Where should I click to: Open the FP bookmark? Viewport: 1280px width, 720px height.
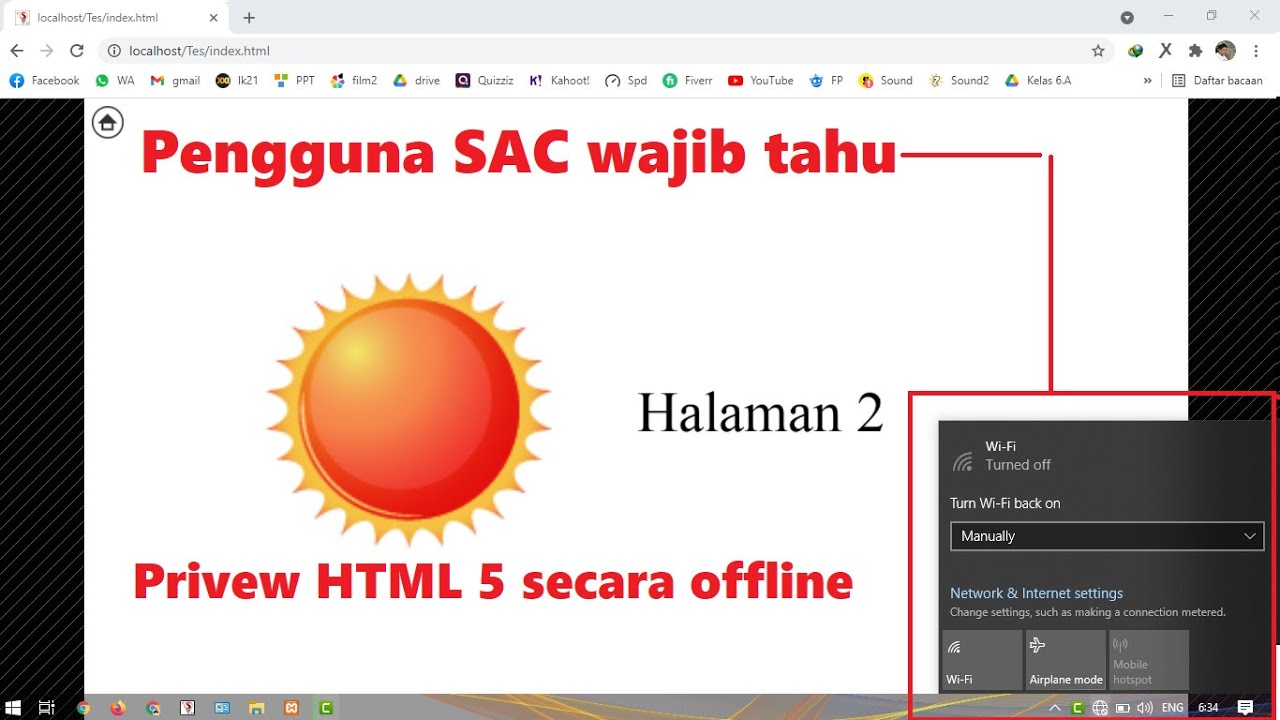click(826, 80)
